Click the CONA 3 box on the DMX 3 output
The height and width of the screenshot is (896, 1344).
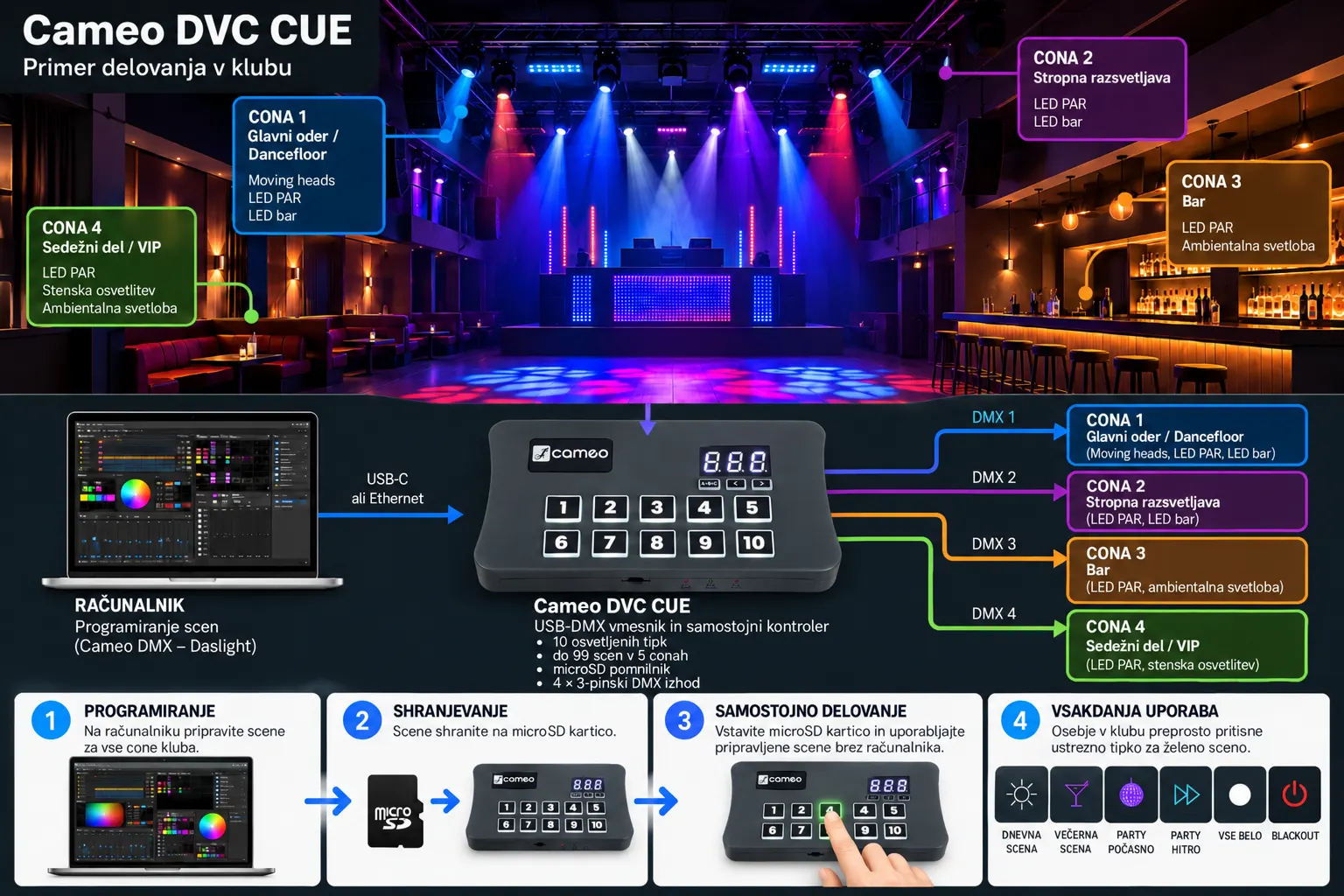click(1186, 570)
